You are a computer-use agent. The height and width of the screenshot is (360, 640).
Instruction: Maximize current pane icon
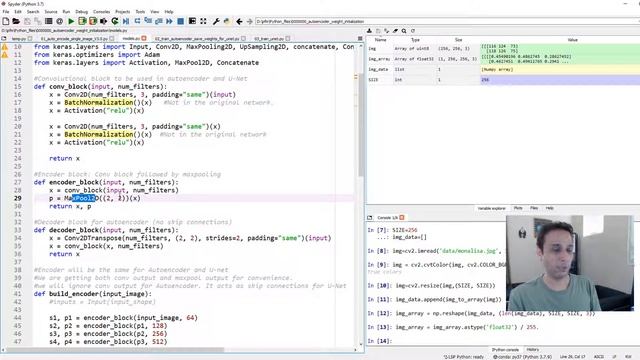192,21
